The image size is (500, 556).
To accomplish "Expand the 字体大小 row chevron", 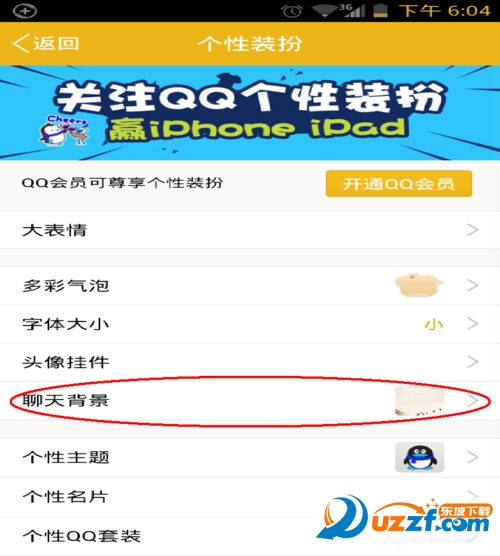I will [473, 323].
